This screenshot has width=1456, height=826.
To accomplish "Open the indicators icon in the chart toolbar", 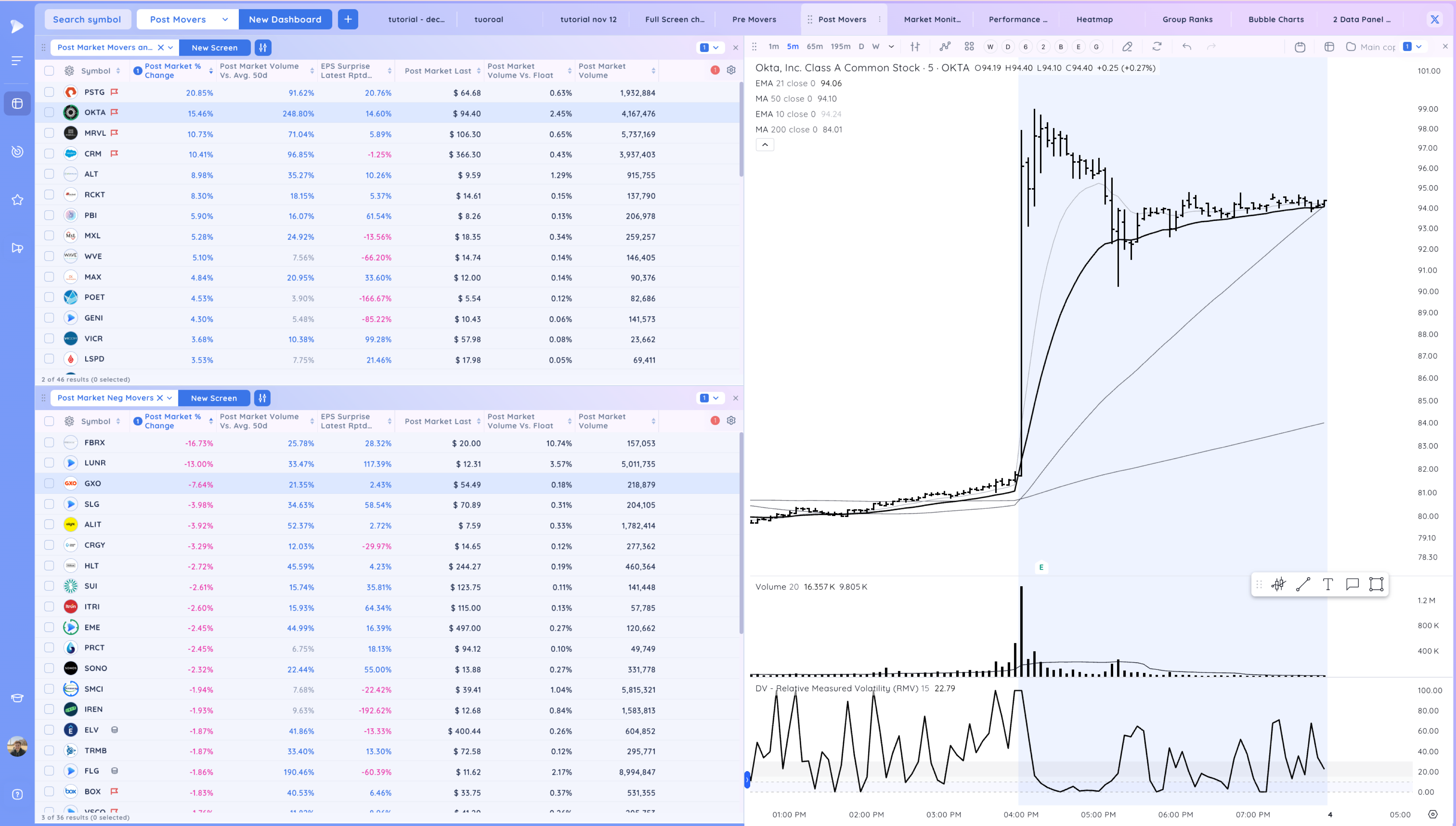I will pyautogui.click(x=945, y=47).
